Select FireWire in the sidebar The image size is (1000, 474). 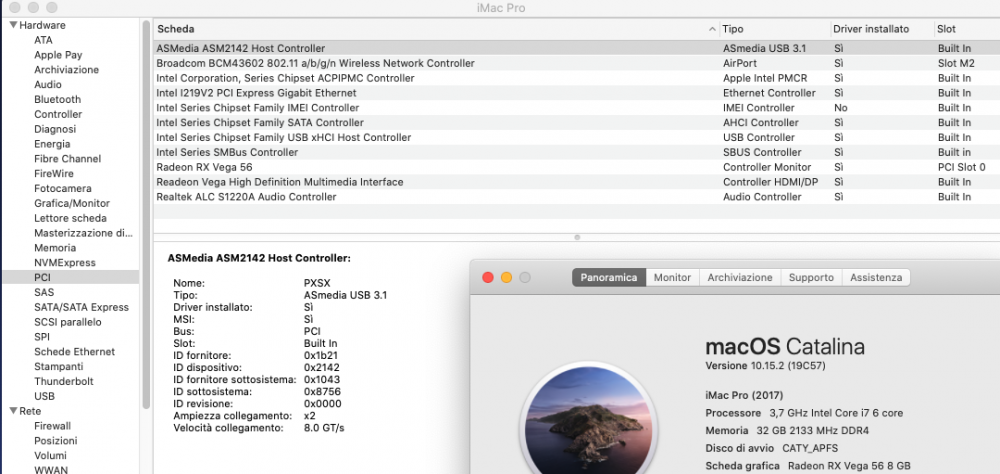point(54,174)
